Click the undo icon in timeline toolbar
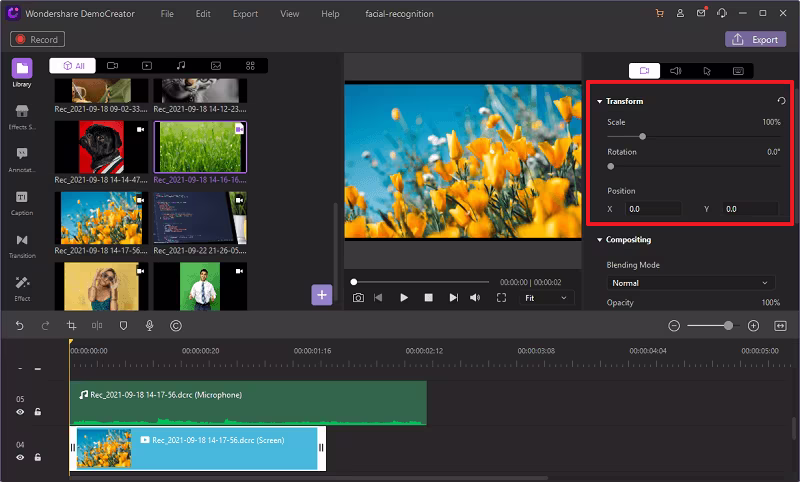 coord(19,325)
